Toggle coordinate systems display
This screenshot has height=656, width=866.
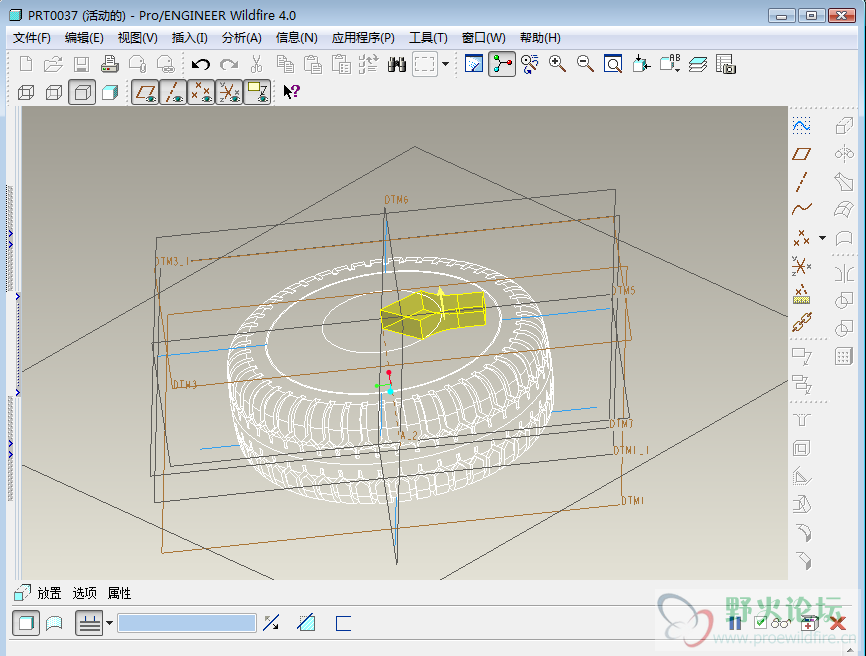(229, 92)
